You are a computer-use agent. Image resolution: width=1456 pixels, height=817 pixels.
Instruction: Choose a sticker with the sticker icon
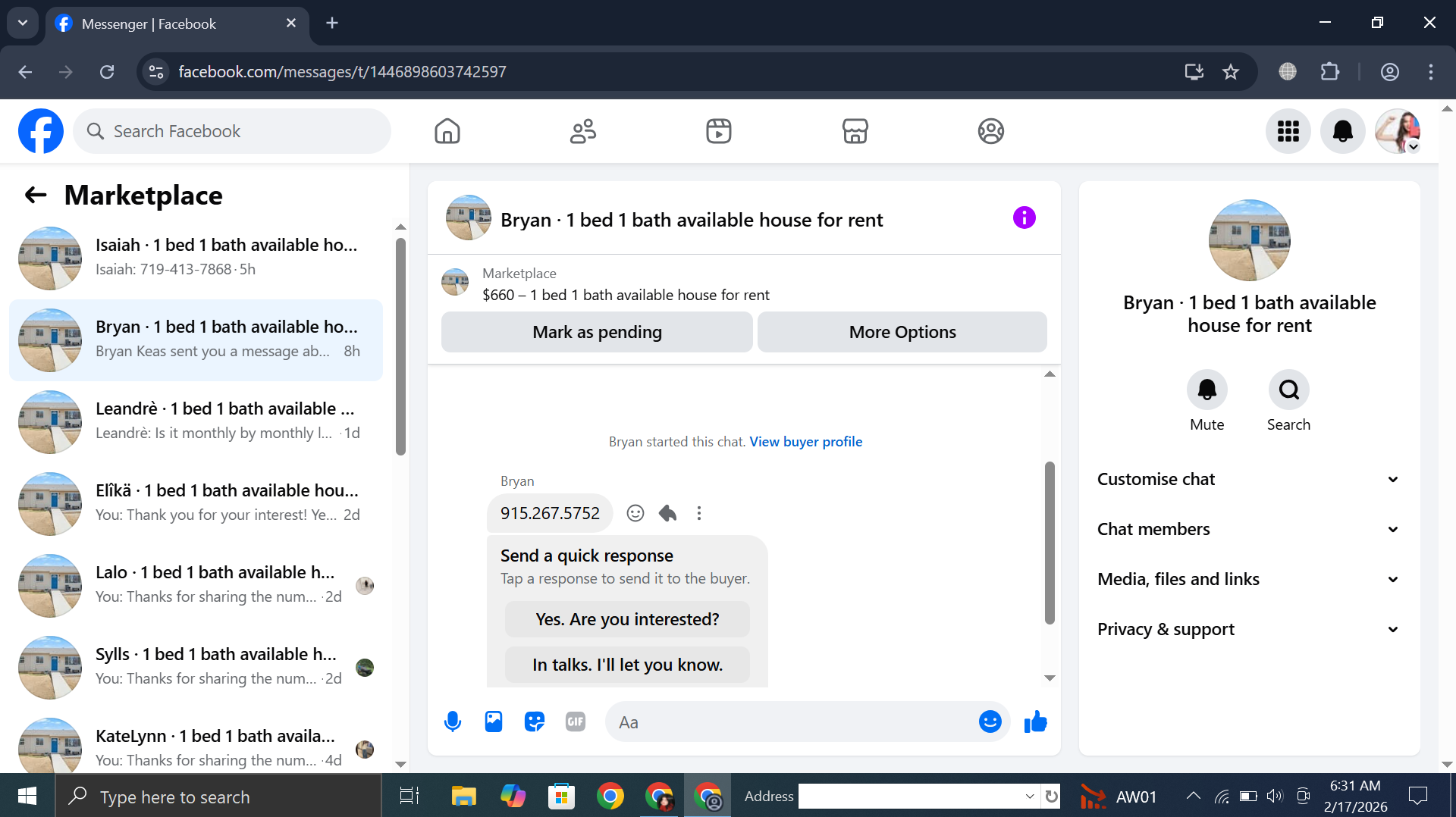535,722
